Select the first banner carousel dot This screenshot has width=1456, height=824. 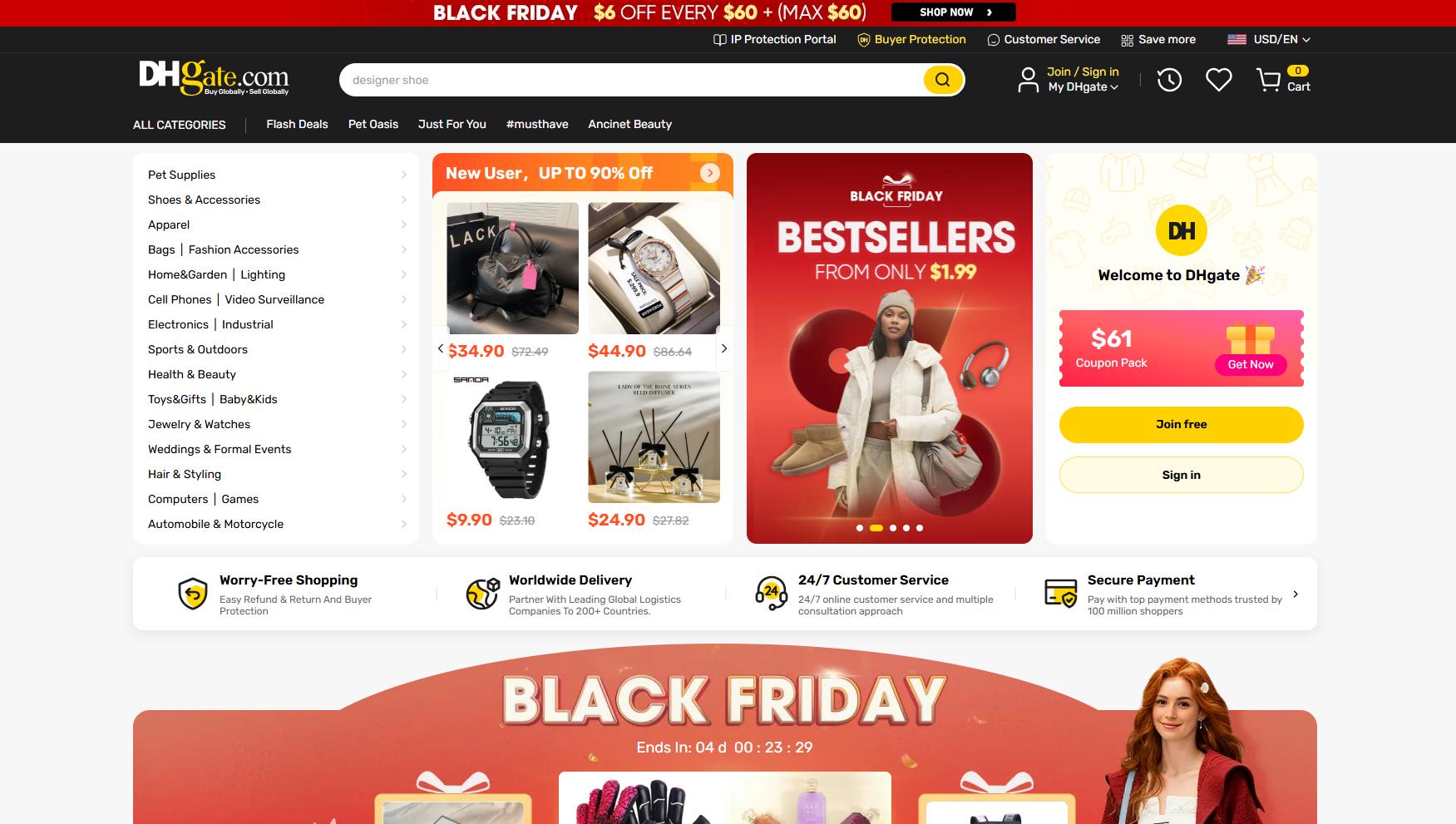[860, 528]
